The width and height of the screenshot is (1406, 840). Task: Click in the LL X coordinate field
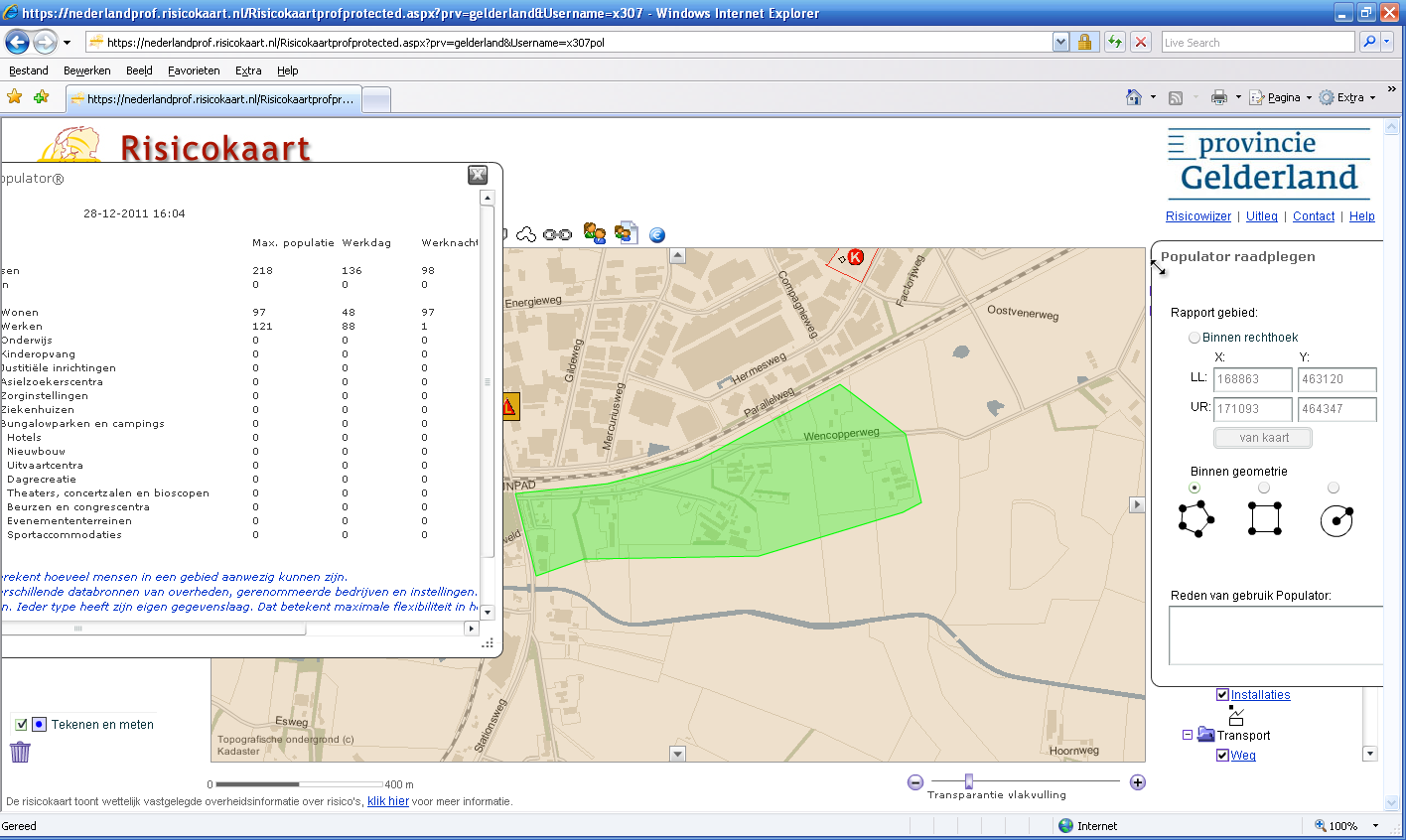pos(1253,379)
